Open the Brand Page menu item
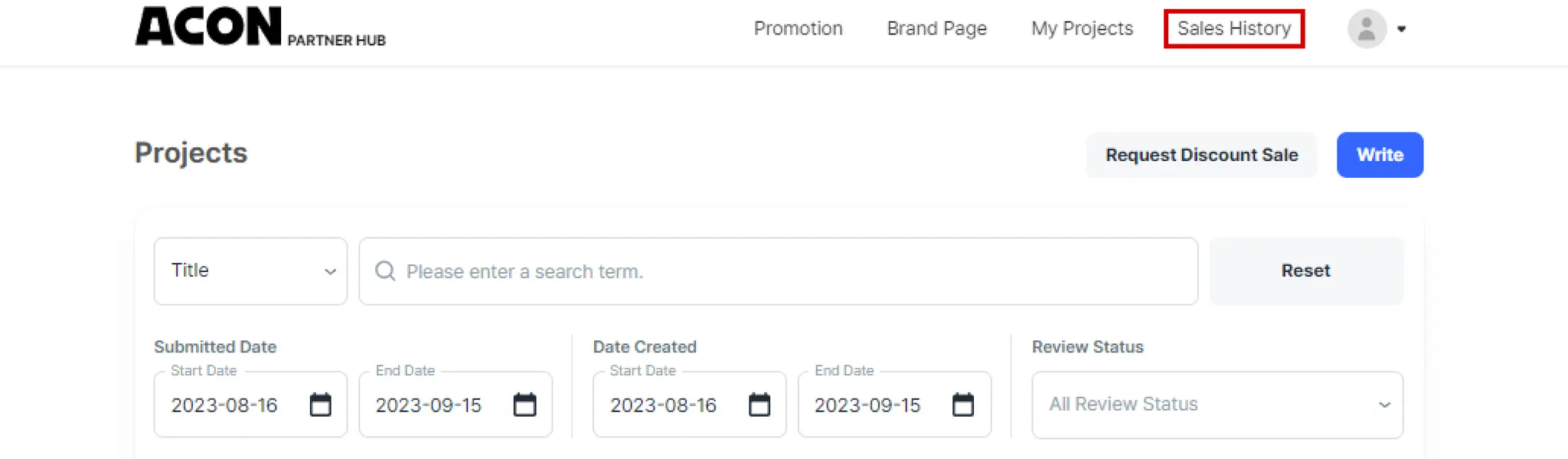 936,28
